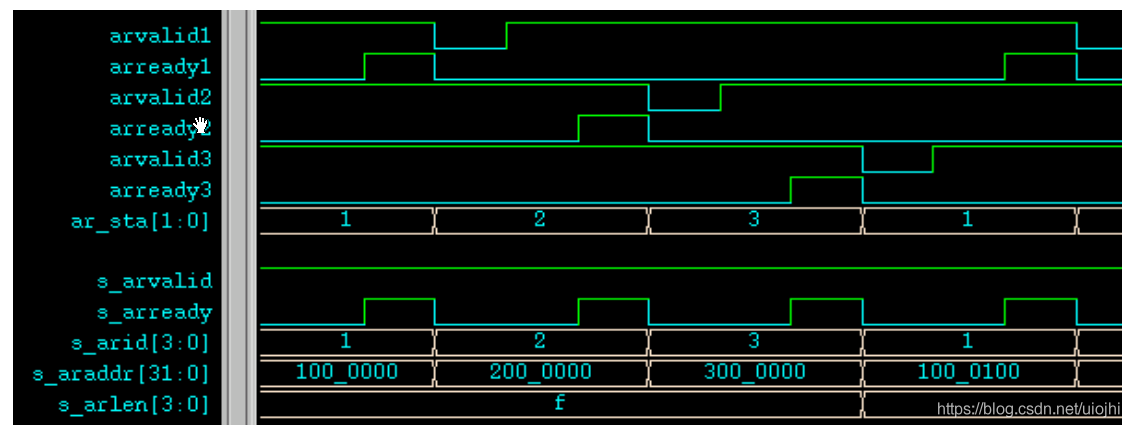Select the arvalid3 signal name
This screenshot has width=1130, height=428.
coord(160,159)
